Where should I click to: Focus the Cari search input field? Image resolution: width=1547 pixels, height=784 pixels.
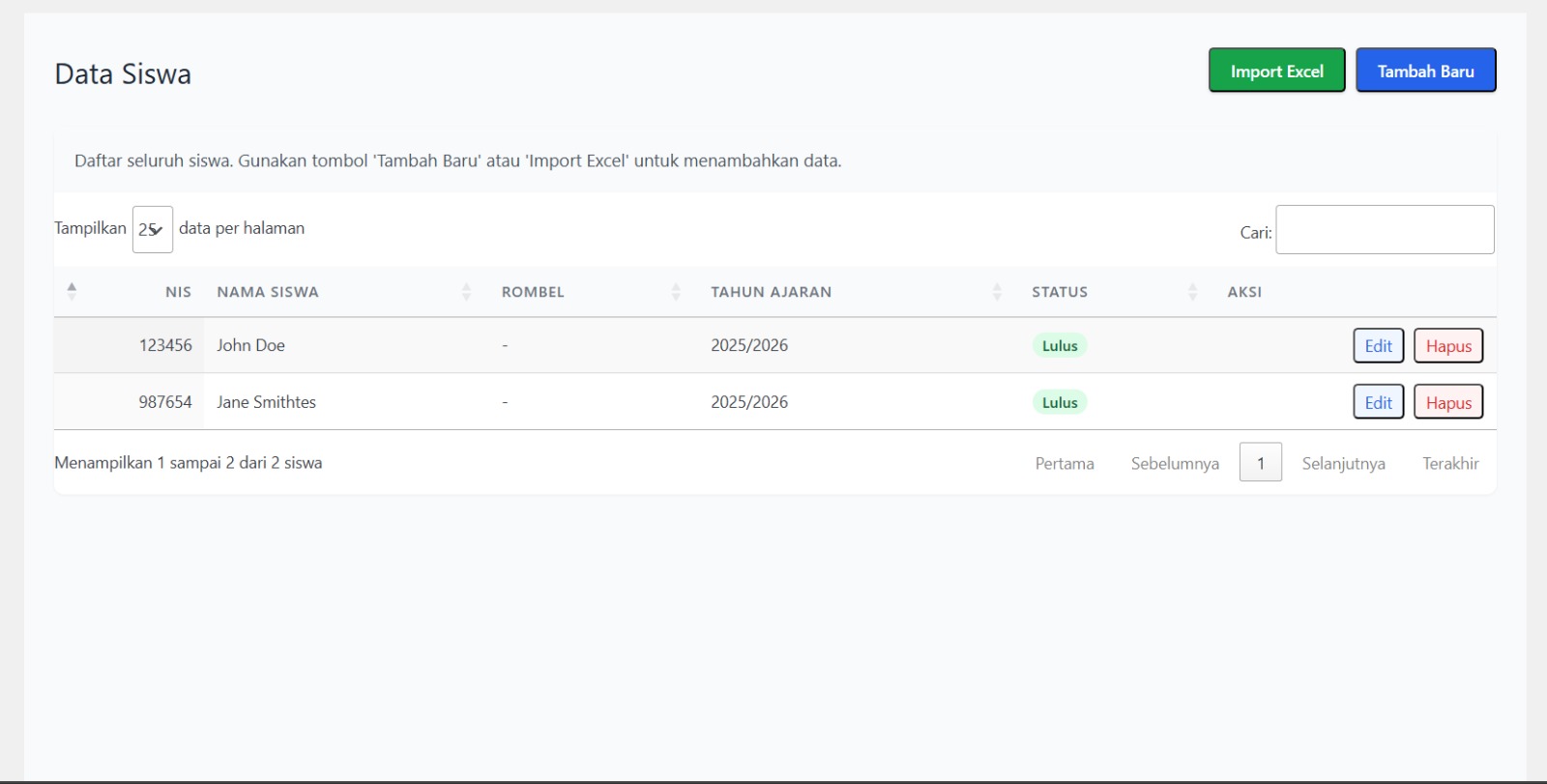[1385, 230]
